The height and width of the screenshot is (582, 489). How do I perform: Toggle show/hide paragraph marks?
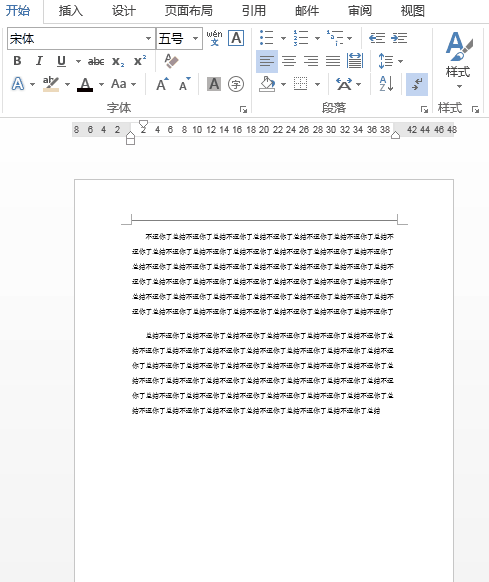(417, 84)
